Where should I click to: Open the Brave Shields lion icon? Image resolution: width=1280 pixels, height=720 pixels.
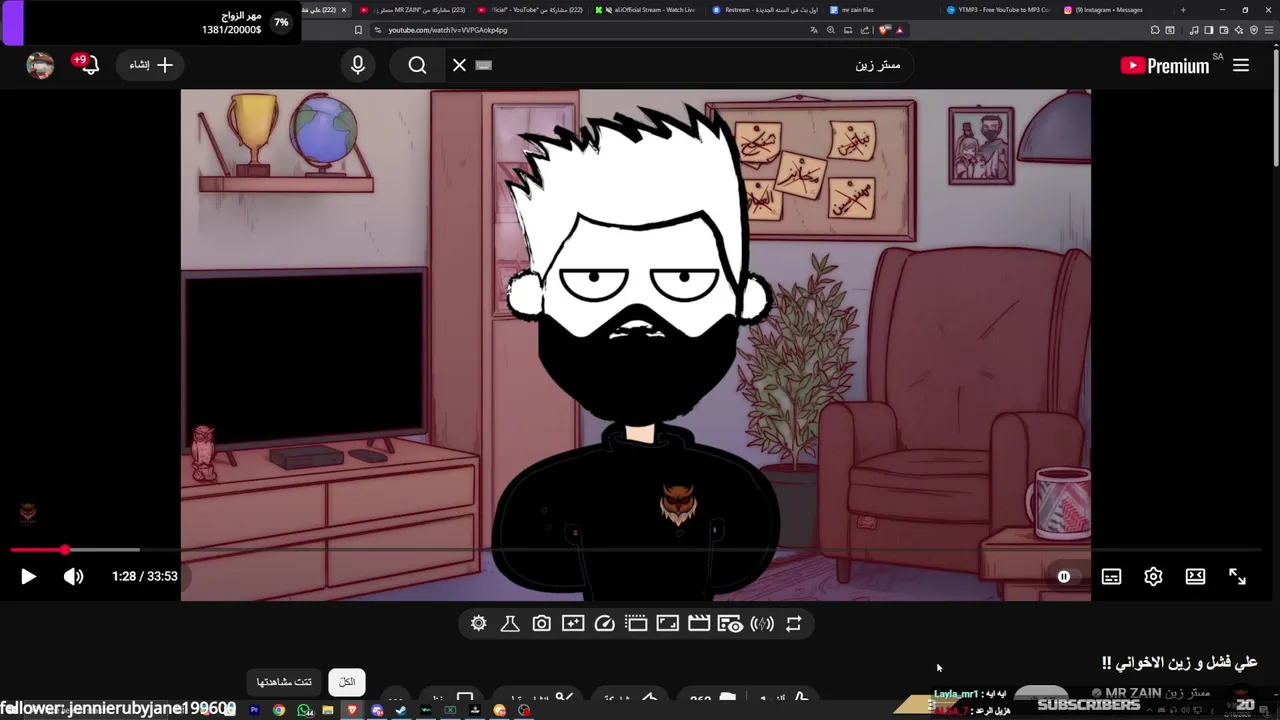coord(884,30)
